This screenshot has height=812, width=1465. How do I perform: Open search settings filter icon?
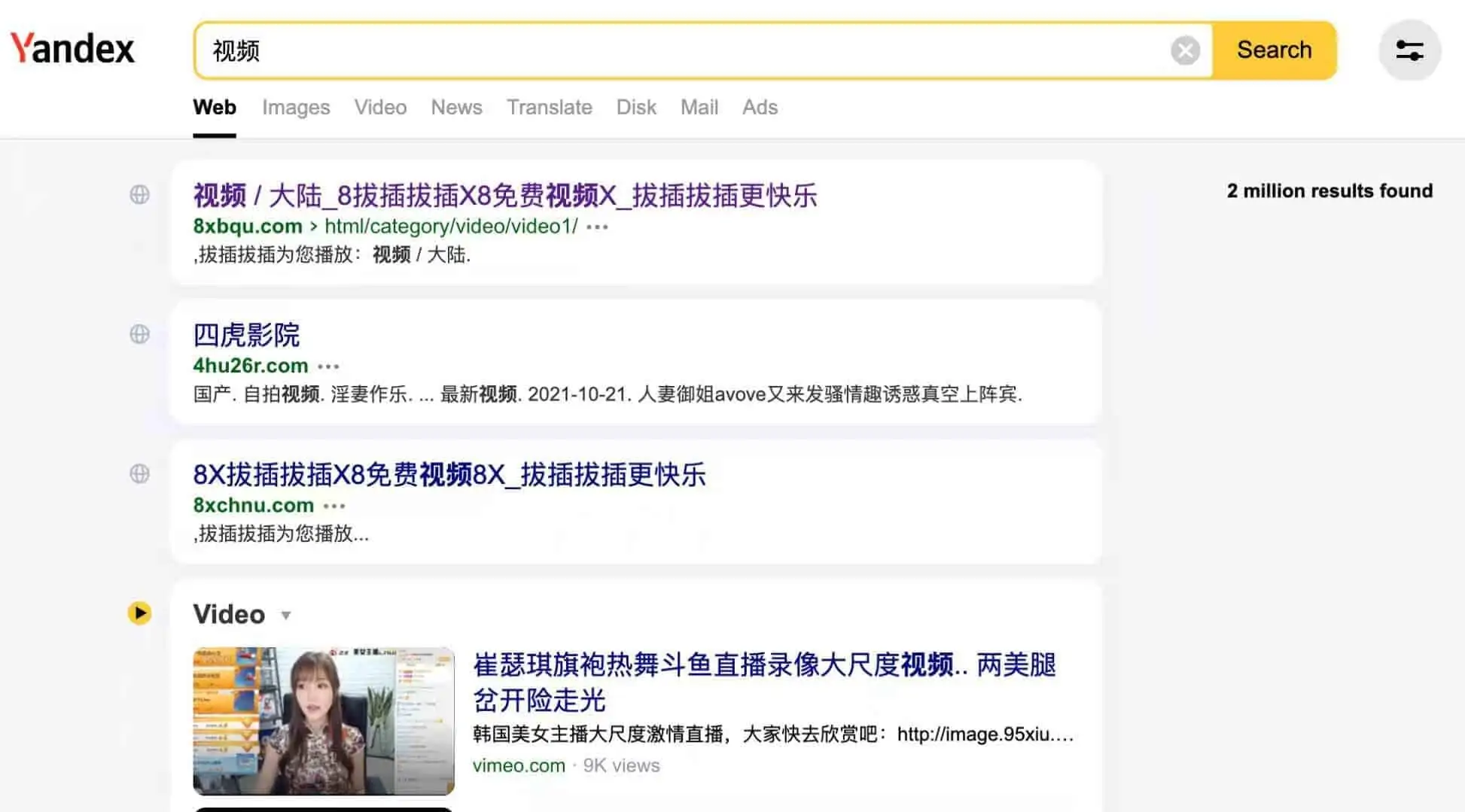[1409, 50]
